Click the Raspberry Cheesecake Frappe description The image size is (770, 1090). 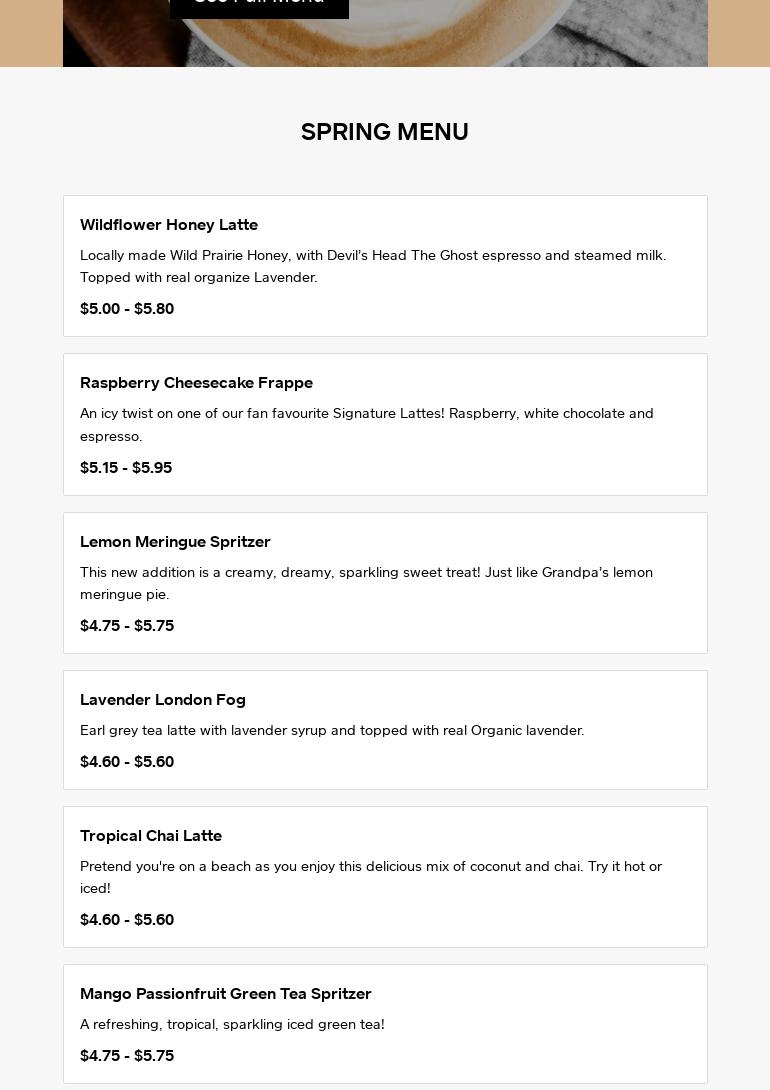coord(367,424)
